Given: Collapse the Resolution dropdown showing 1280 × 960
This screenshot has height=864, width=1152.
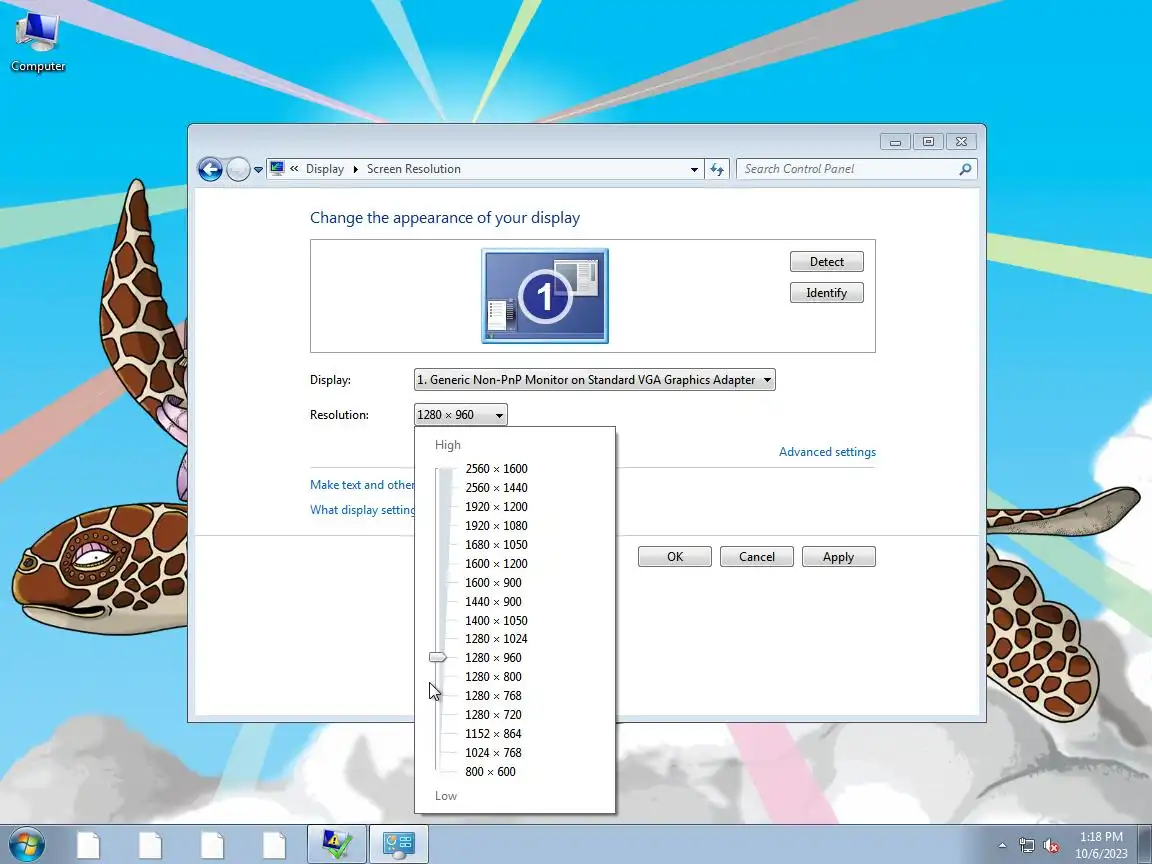Looking at the screenshot, I should pyautogui.click(x=461, y=414).
